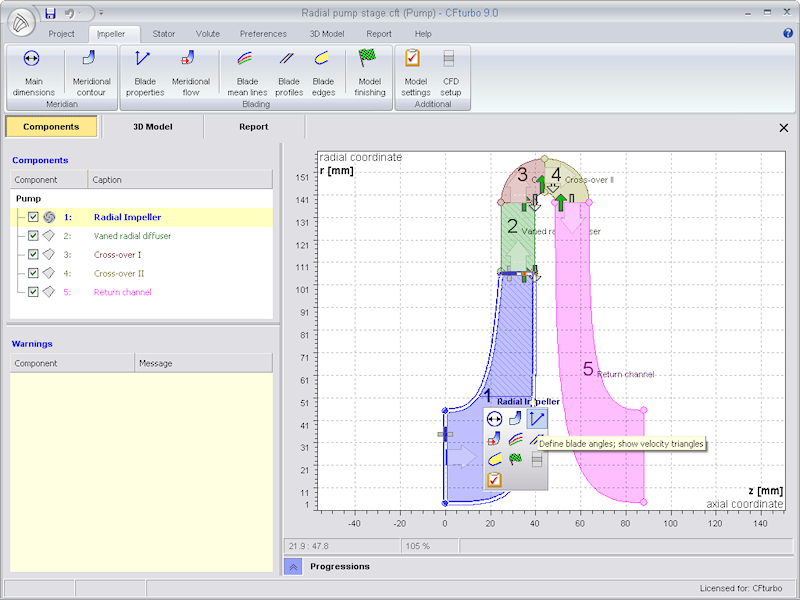Select Radial Impeller caption in tree
Screen dimensions: 800x600
point(128,217)
